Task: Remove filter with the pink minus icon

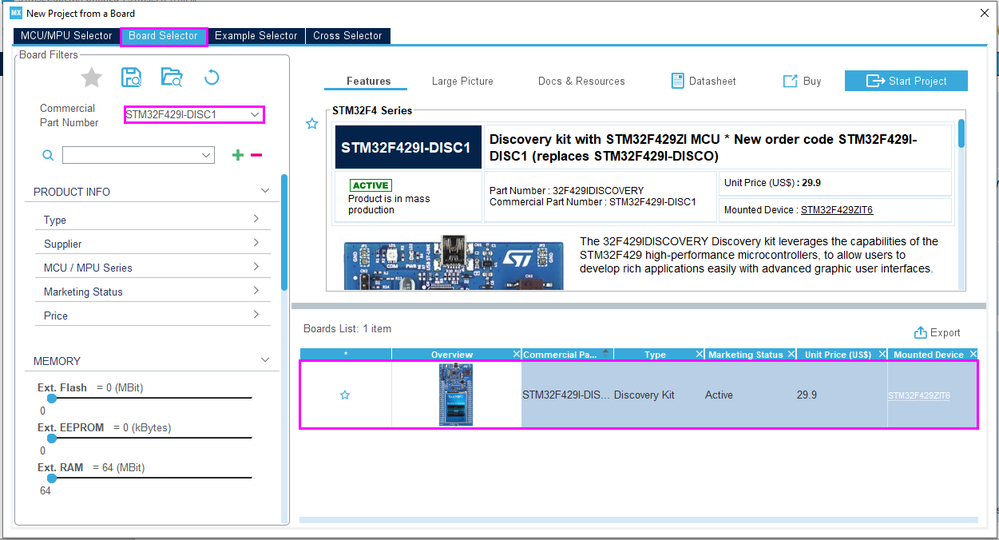Action: [x=256, y=155]
